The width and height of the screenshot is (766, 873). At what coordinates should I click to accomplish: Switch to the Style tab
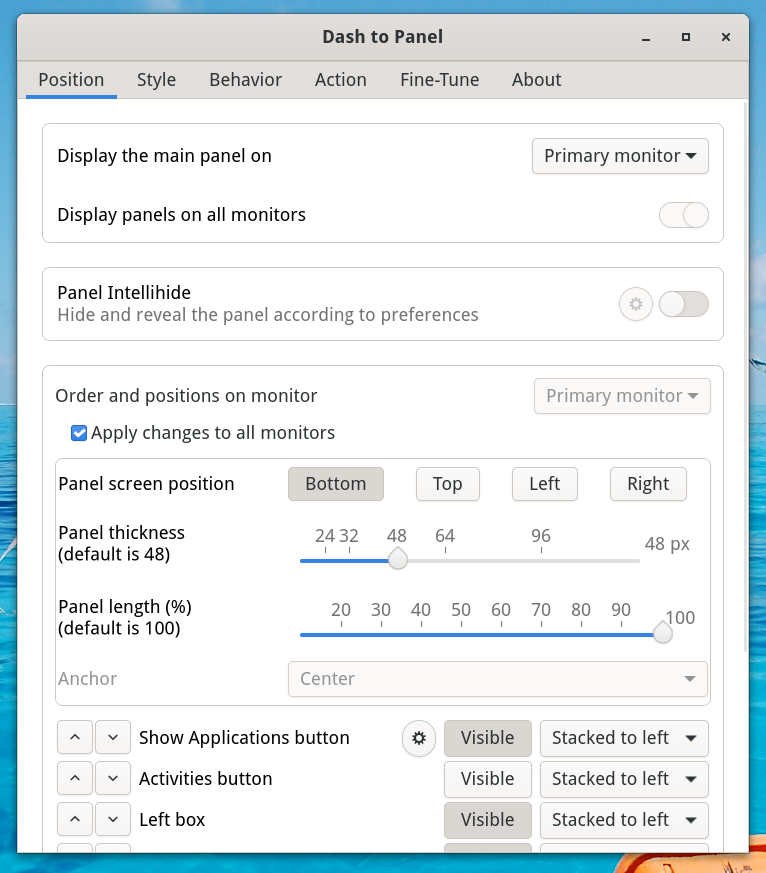pyautogui.click(x=156, y=80)
